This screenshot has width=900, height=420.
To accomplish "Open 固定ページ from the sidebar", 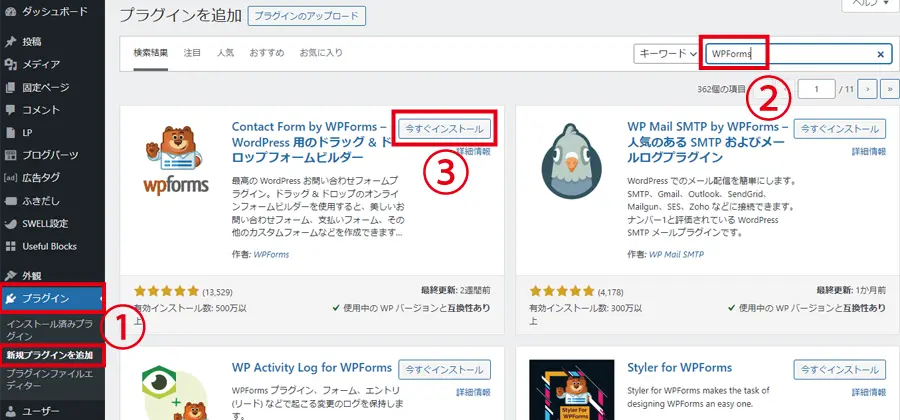I will pyautogui.click(x=46, y=87).
